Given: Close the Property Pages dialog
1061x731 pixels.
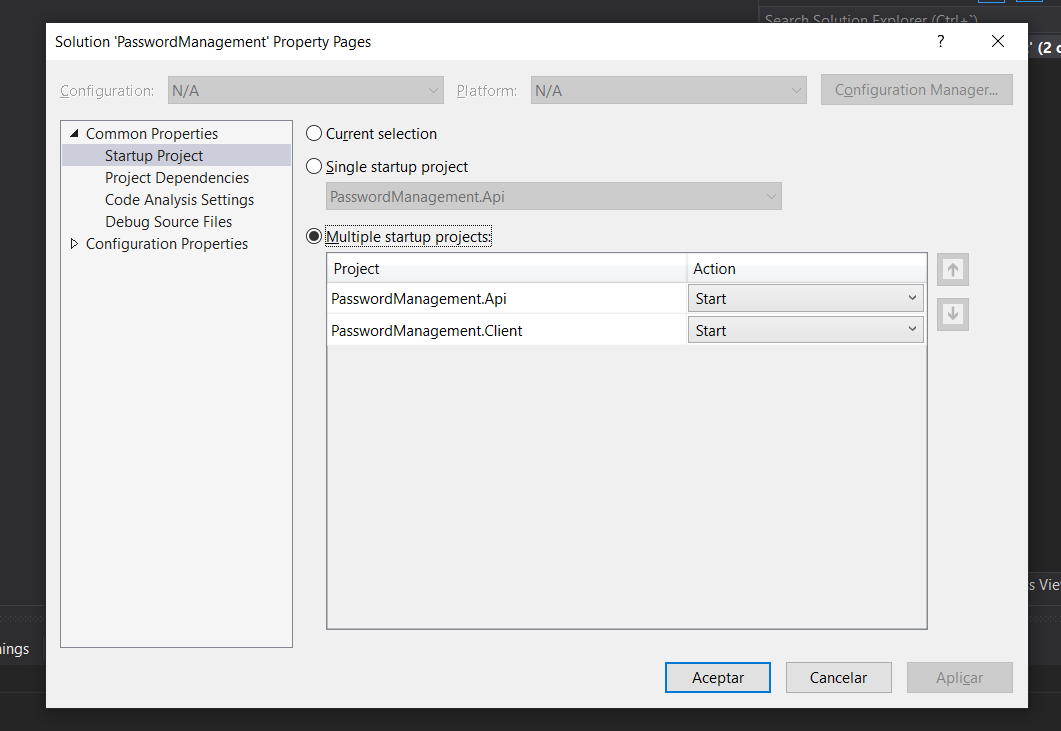Looking at the screenshot, I should click(997, 41).
